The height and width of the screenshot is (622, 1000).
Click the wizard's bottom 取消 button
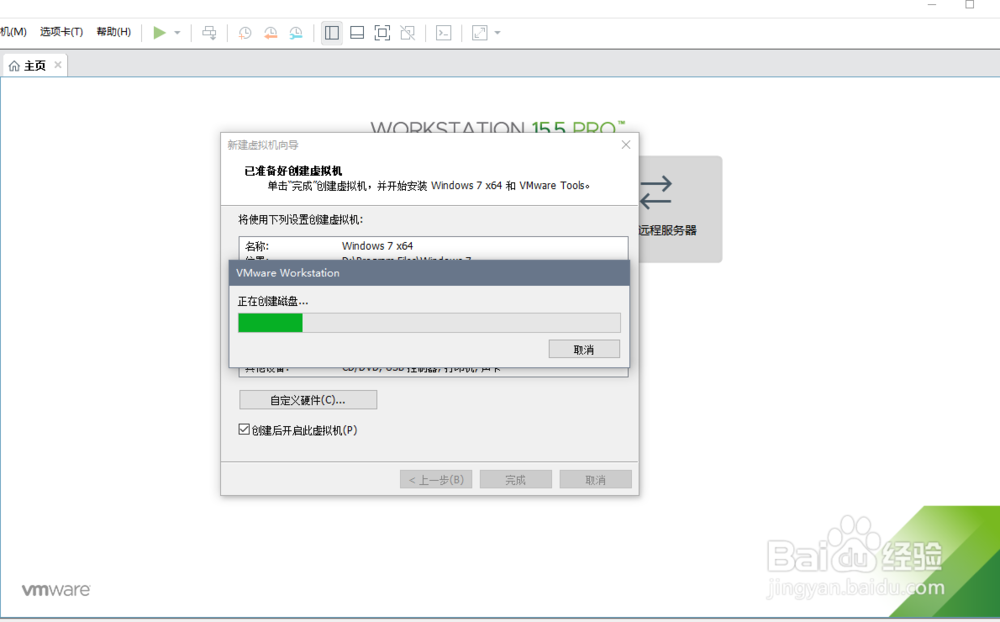pyautogui.click(x=596, y=480)
